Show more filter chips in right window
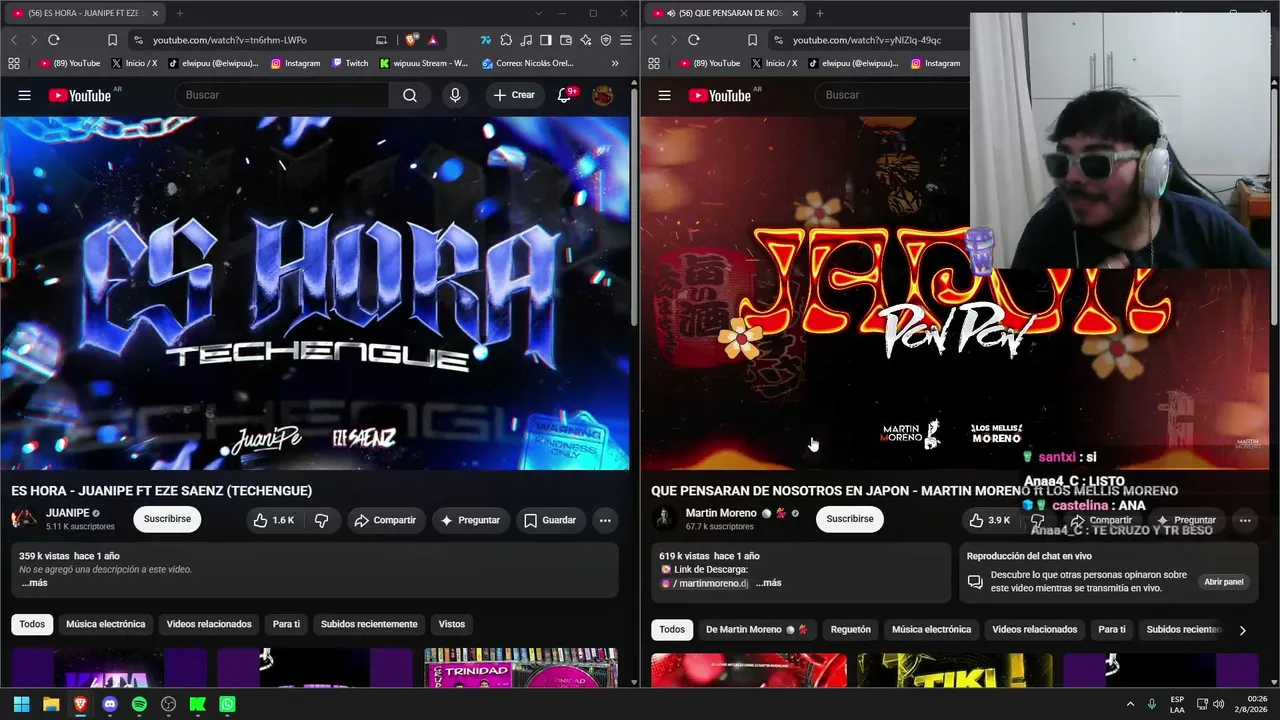Screen dimensions: 1280x720 (x=1243, y=630)
